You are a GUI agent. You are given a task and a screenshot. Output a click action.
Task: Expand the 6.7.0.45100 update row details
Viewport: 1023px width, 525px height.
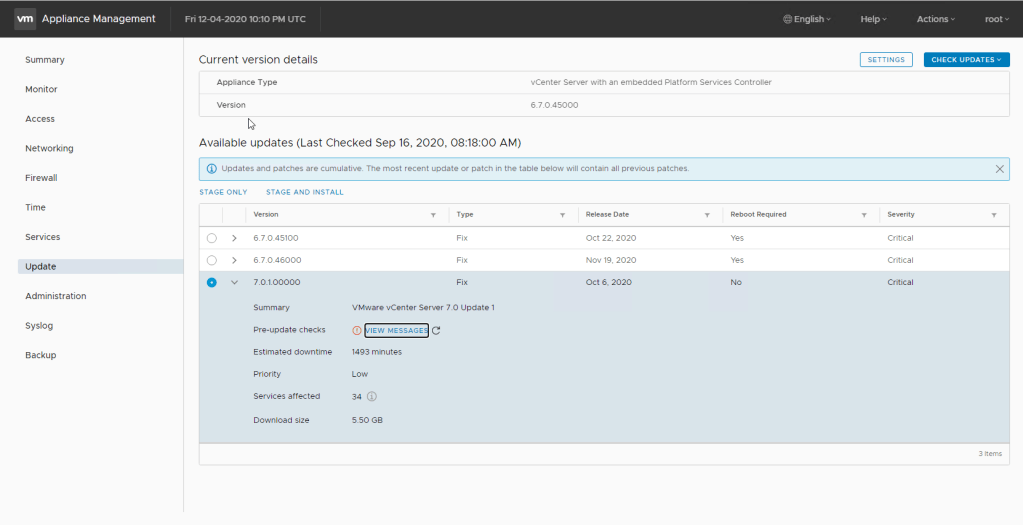pyautogui.click(x=234, y=238)
